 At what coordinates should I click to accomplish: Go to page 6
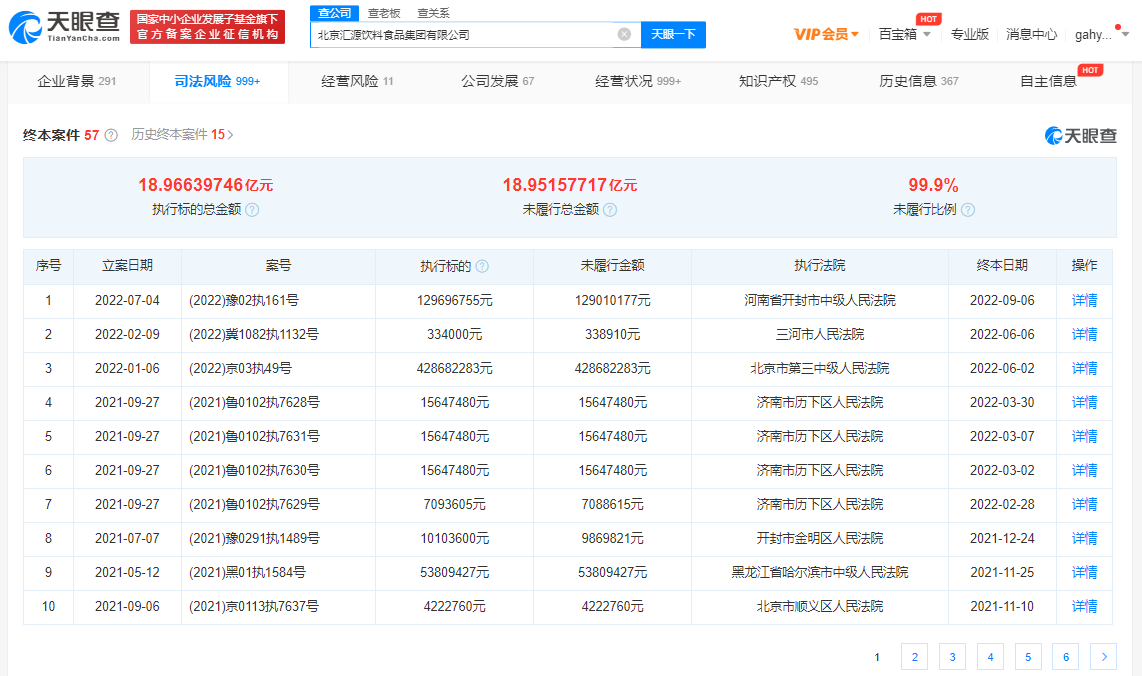click(x=1066, y=656)
